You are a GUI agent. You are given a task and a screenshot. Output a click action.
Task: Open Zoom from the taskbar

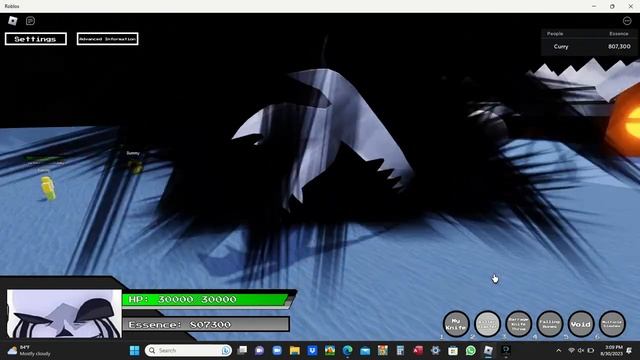click(277, 350)
